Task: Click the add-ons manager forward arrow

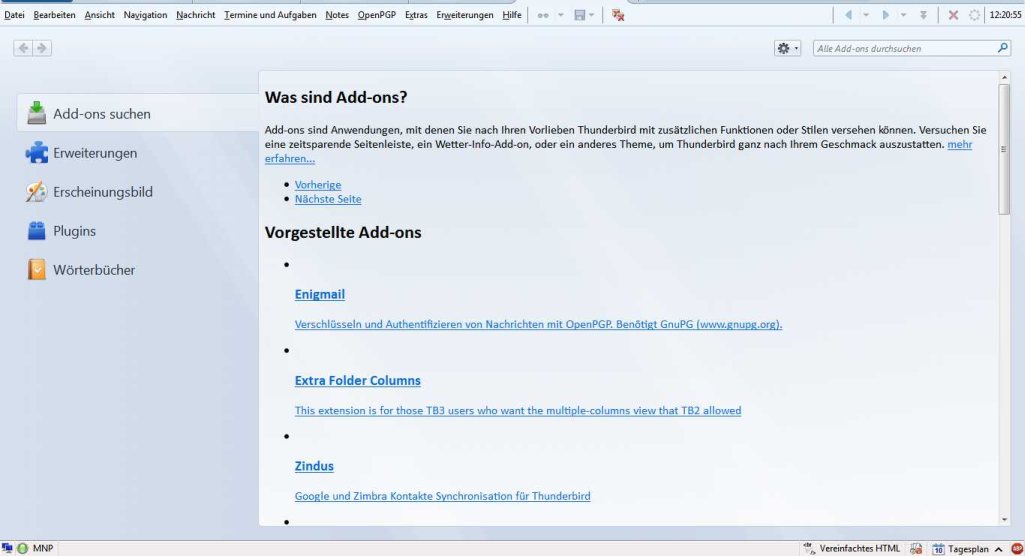Action: pos(42,48)
